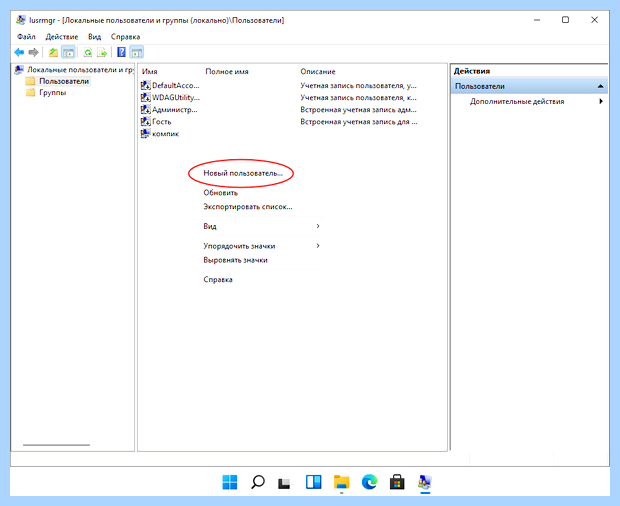Select Локальные пользователи и группы root node
This screenshot has height=506, width=620.
(80, 70)
